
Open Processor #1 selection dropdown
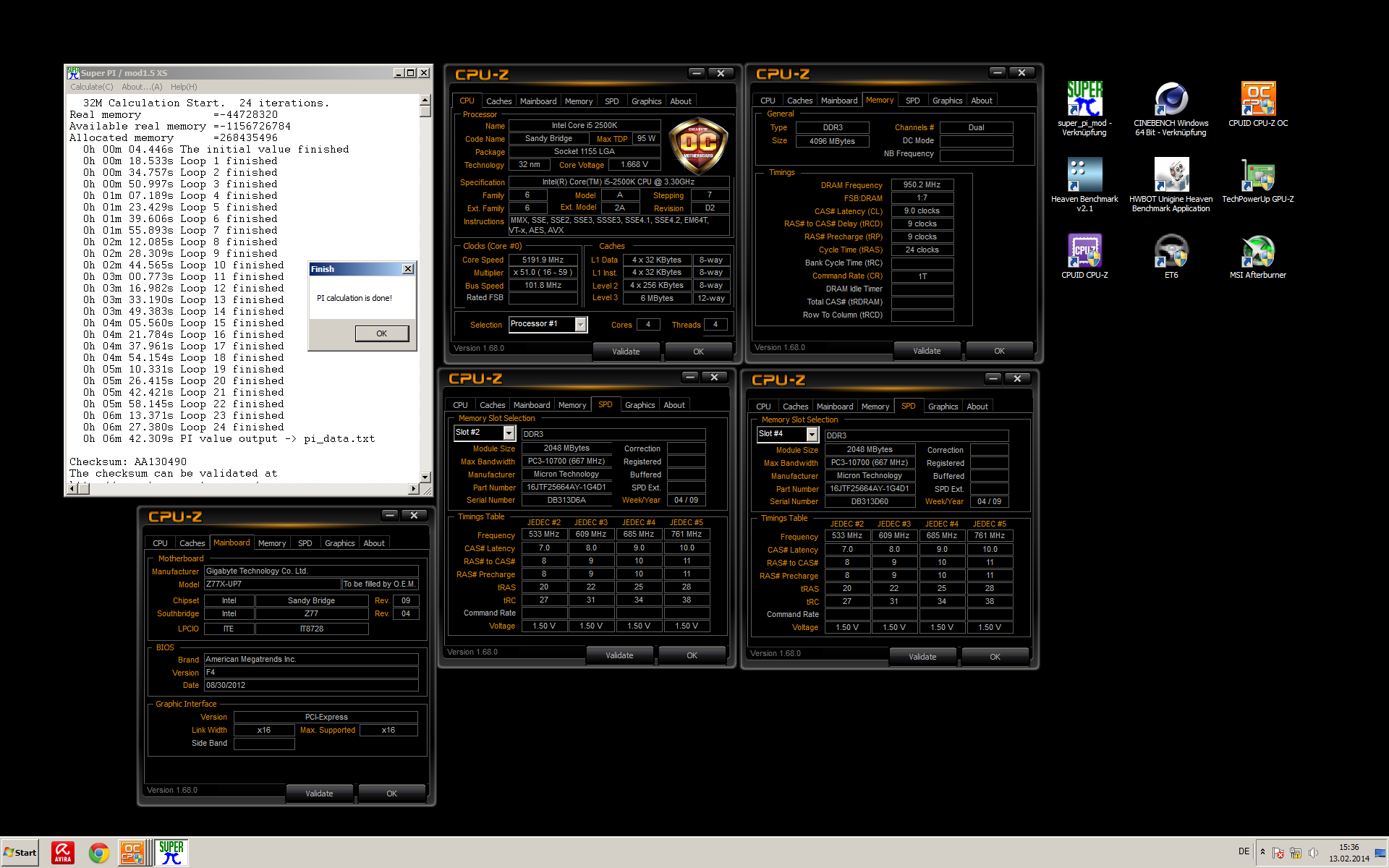pyautogui.click(x=580, y=325)
